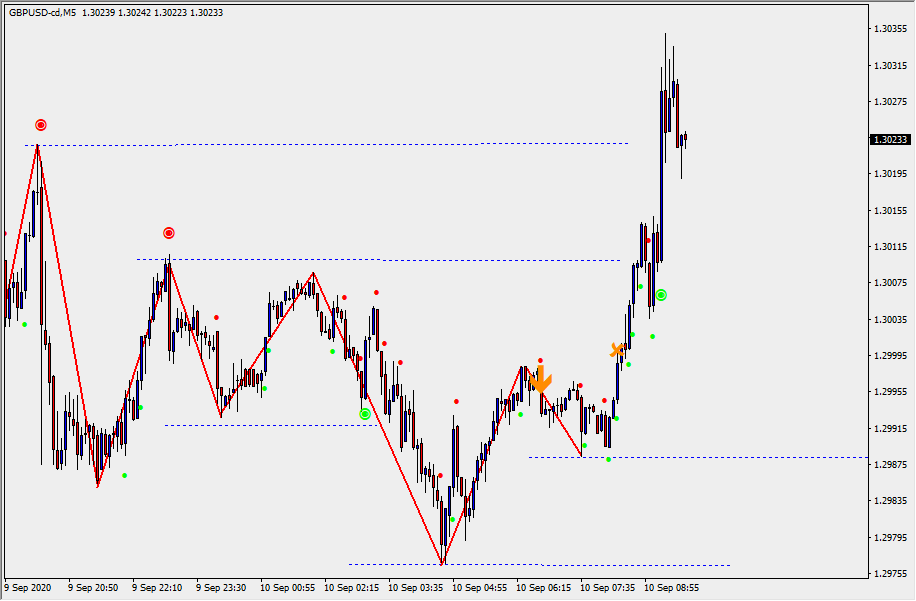Select the red circle marker above the second peak
This screenshot has width=916, height=601.
(x=169, y=233)
